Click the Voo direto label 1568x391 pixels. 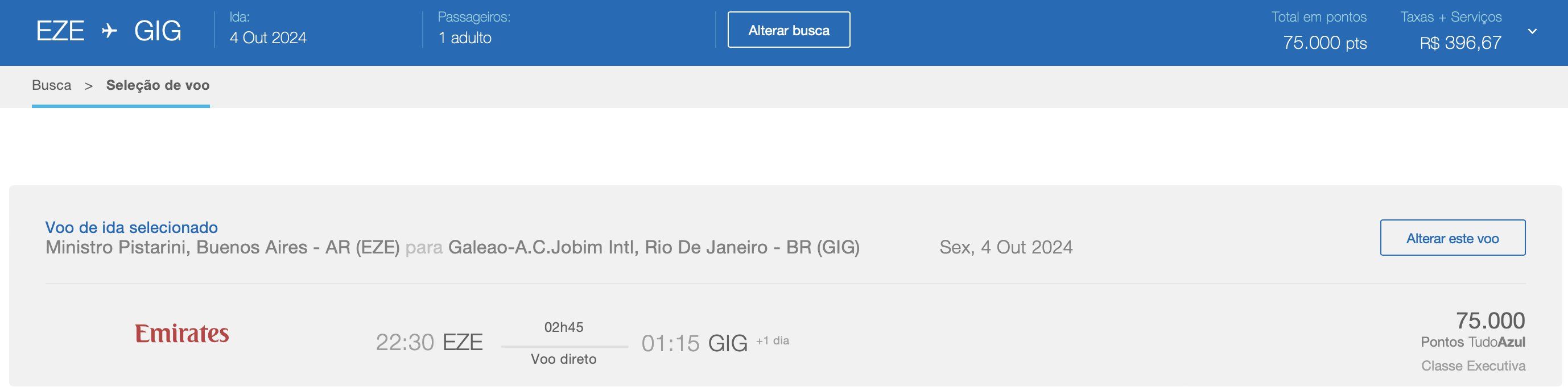564,359
